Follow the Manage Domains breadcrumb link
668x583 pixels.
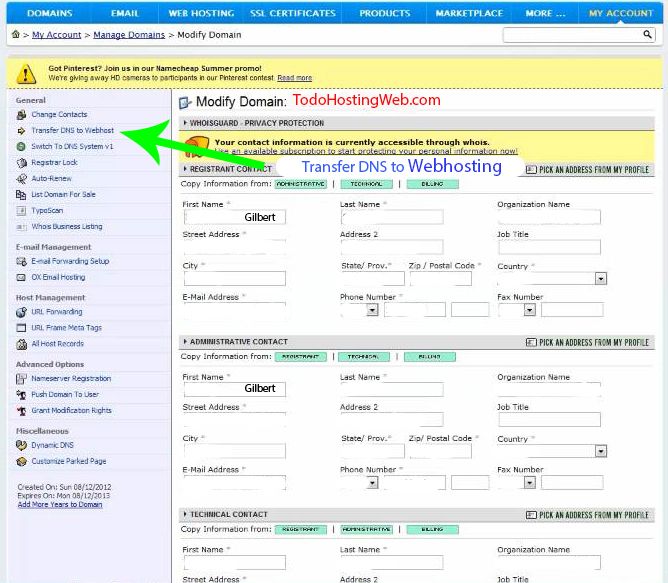[129, 35]
